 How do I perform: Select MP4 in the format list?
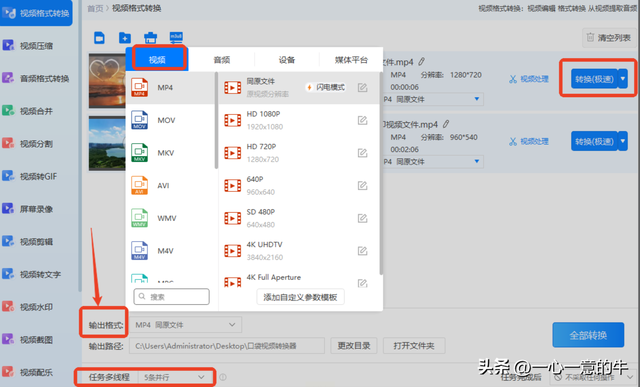(x=171, y=87)
